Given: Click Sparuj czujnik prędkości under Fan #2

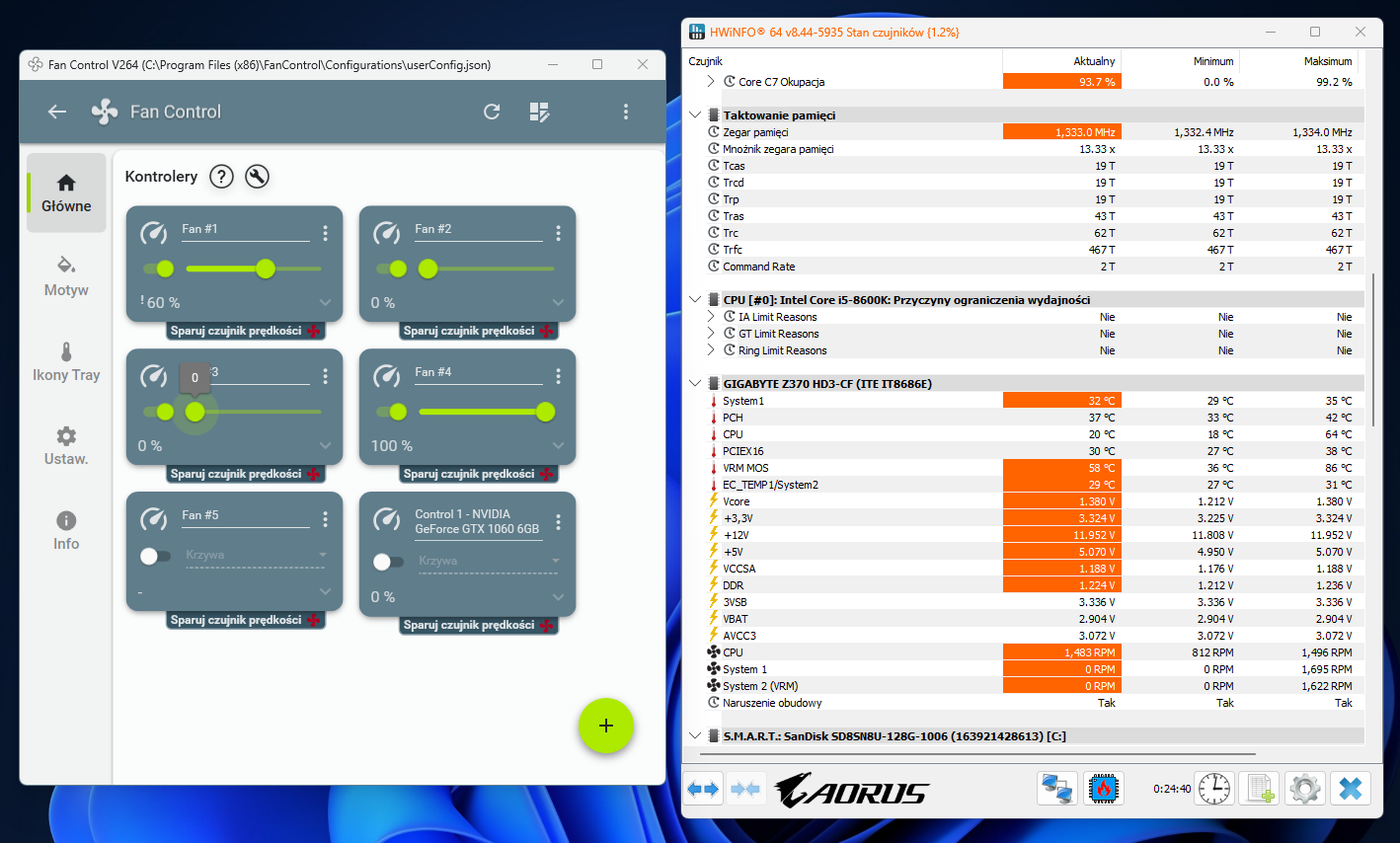Looking at the screenshot, I should point(478,331).
